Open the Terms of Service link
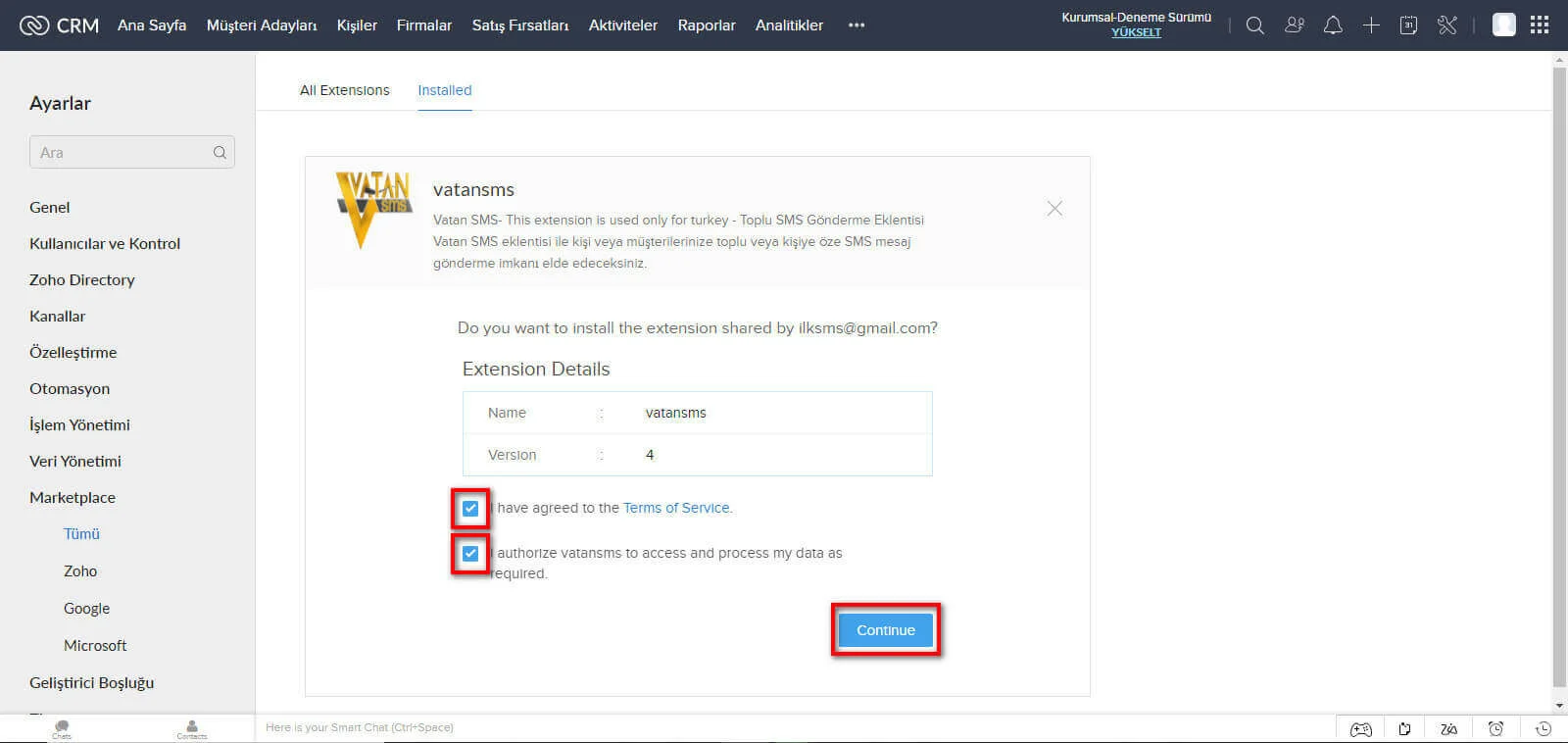The image size is (1568, 743). point(676,508)
